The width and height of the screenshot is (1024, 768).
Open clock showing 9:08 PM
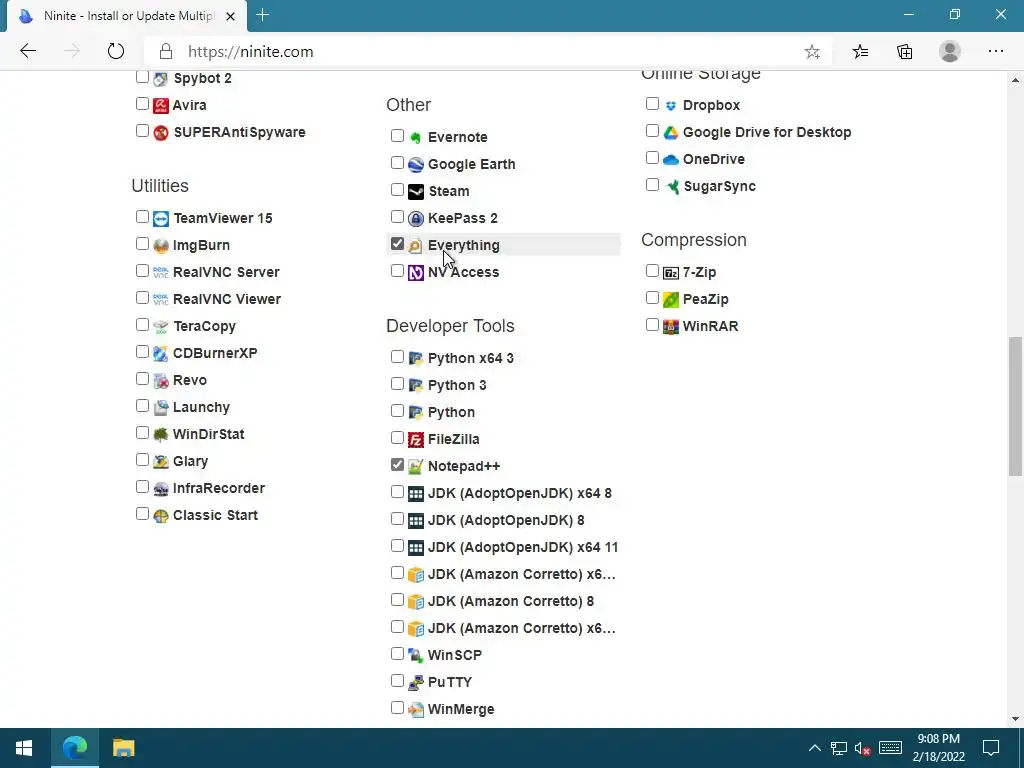pos(938,748)
